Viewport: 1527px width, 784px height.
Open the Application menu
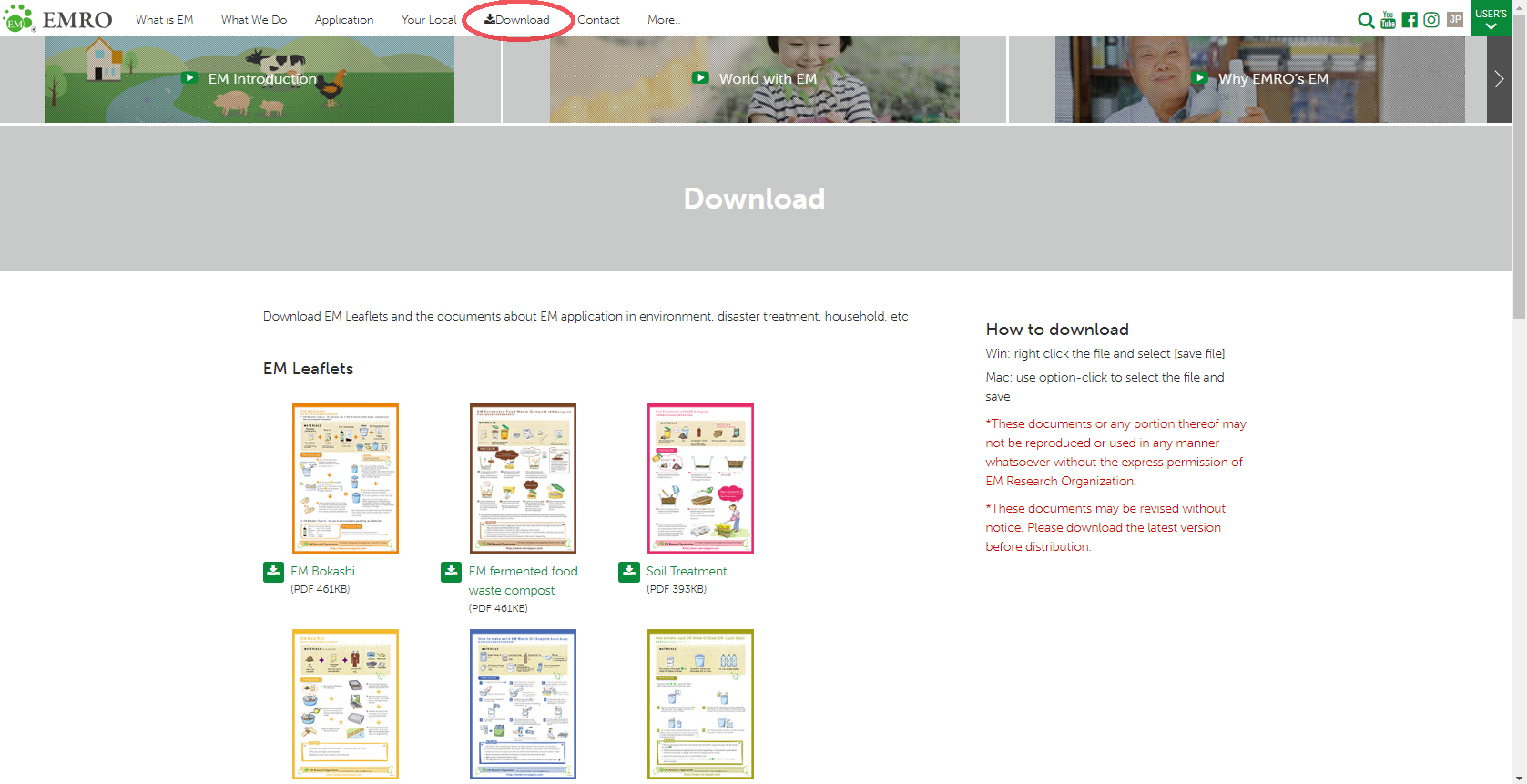(x=344, y=20)
